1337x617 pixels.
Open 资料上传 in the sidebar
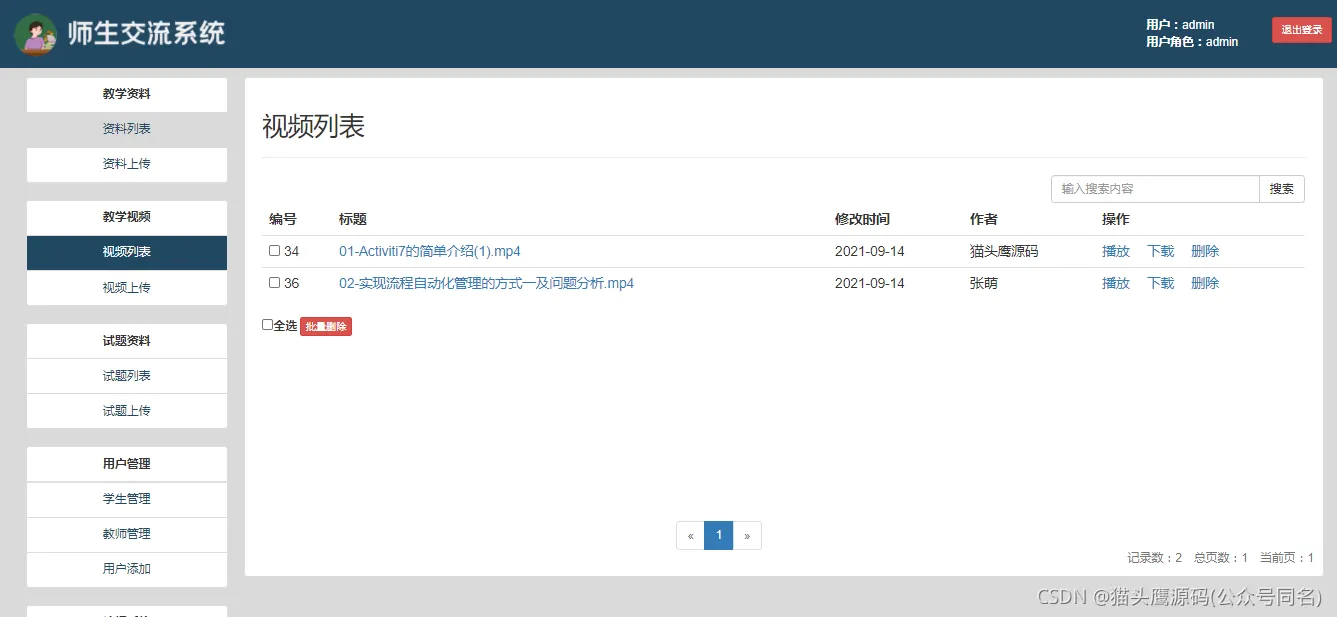pyautogui.click(x=127, y=164)
